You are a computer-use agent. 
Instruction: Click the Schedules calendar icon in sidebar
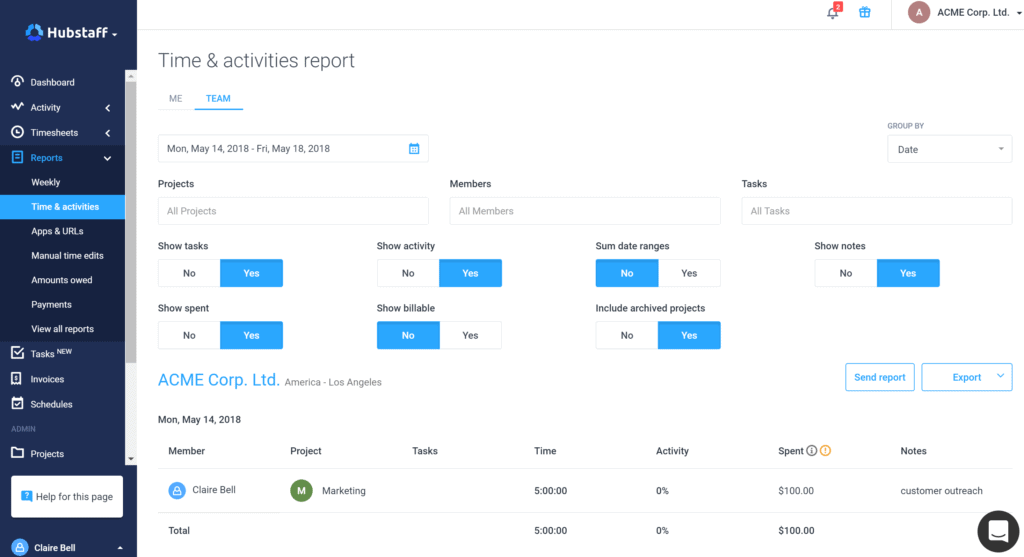coord(18,404)
